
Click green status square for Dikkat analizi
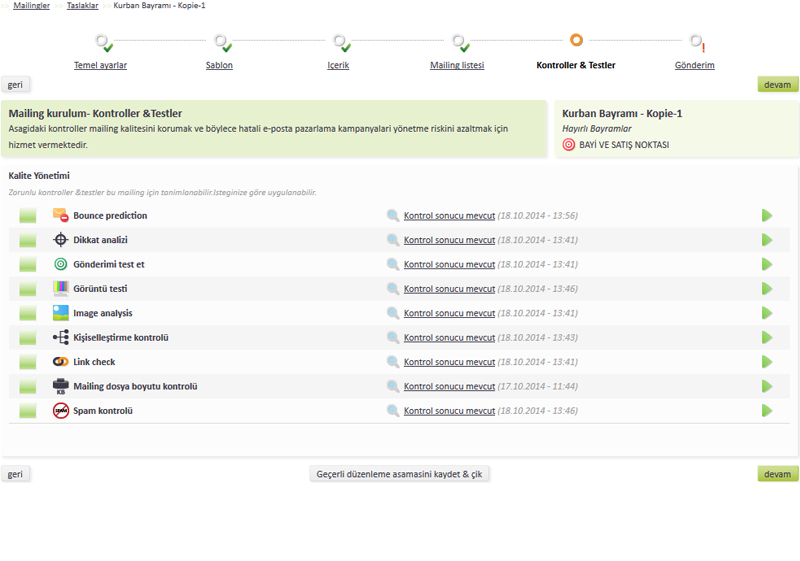tap(27, 240)
